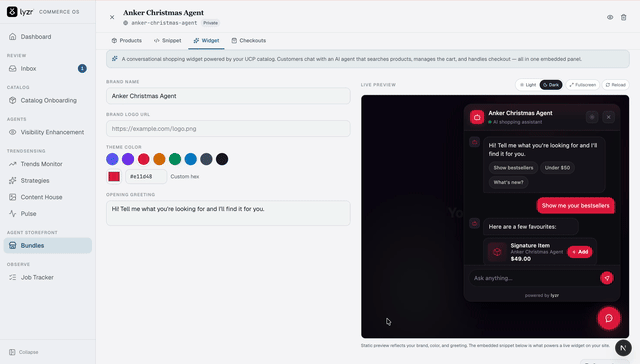Viewport: 640px width, 364px height.
Task: Click the Brand Logo URL field
Action: pos(228,129)
